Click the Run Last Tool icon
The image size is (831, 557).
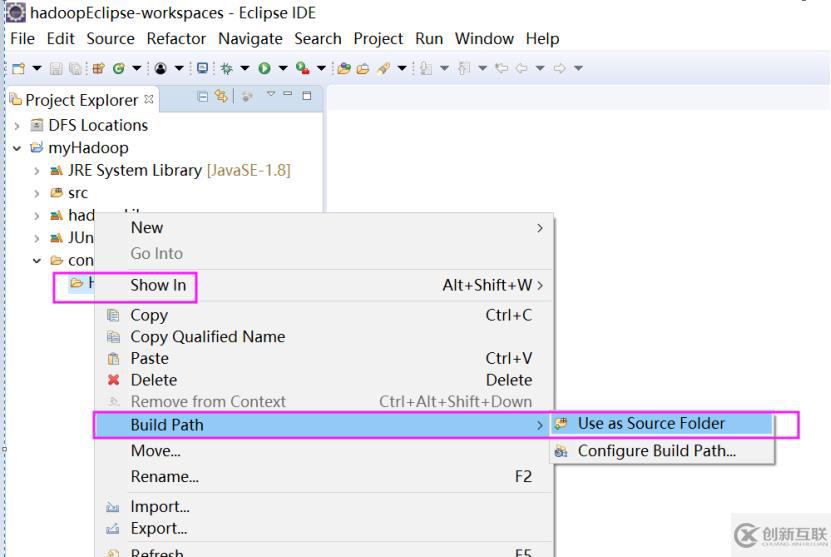pos(303,68)
